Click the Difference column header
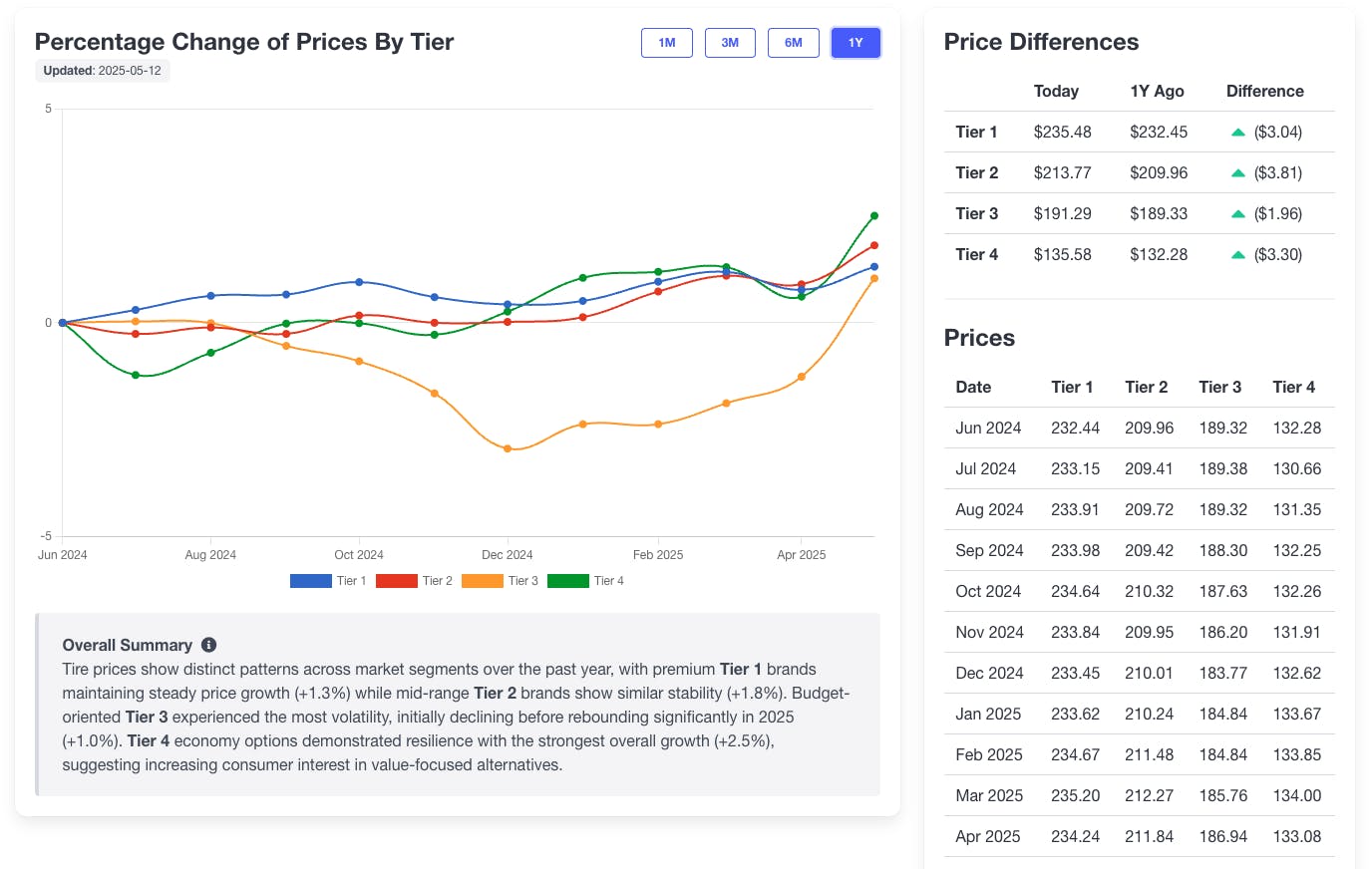1372x869 pixels. tap(1264, 91)
